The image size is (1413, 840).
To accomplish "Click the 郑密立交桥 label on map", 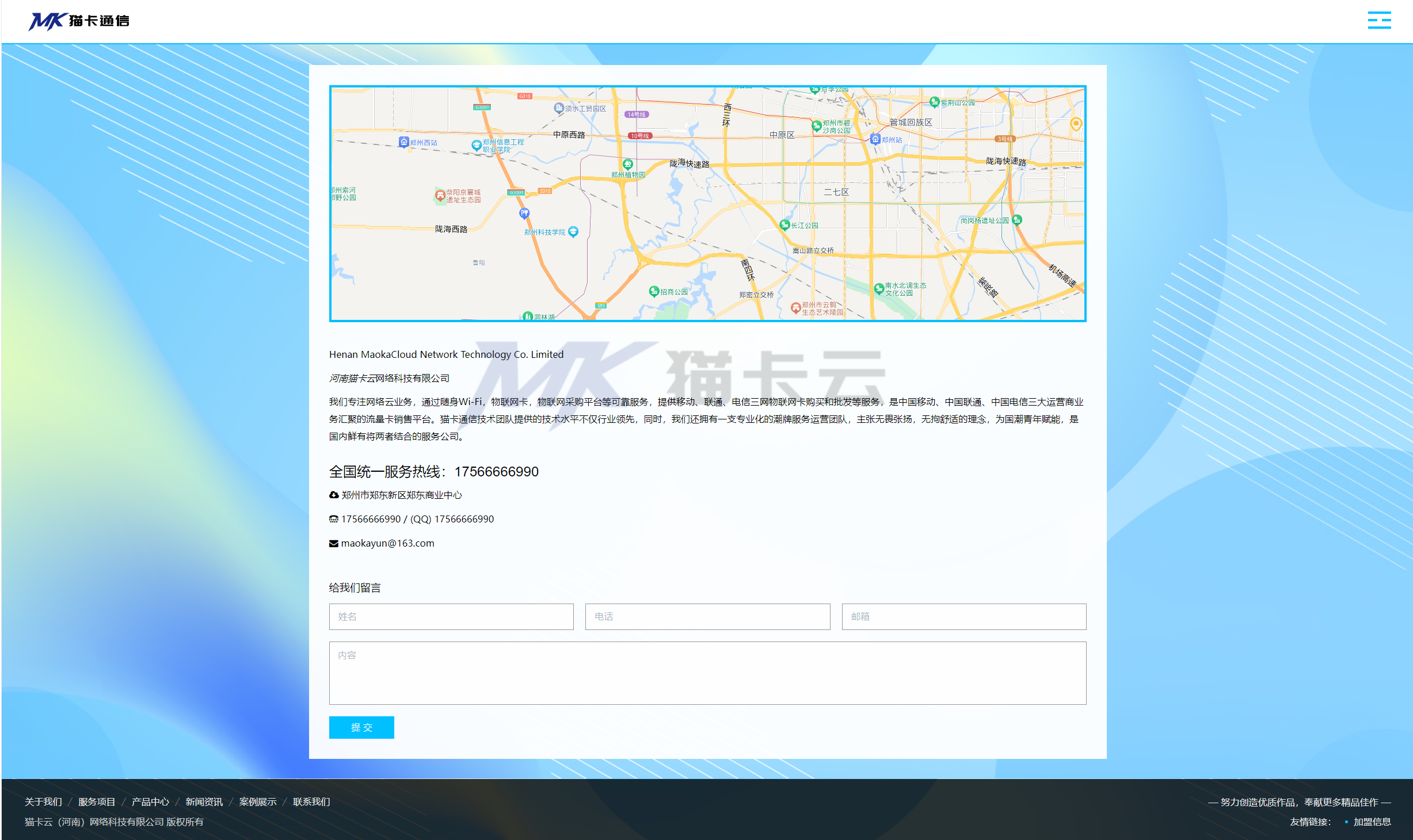I will [x=756, y=295].
